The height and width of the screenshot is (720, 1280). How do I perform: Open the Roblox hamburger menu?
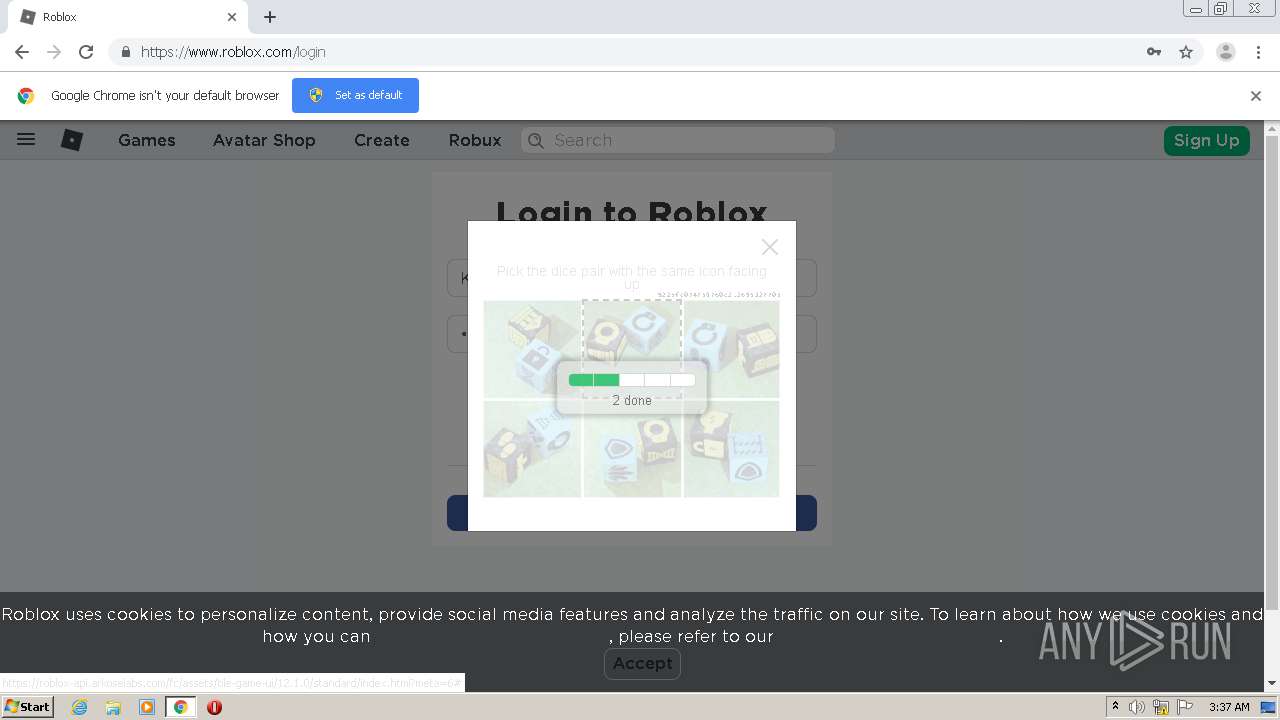click(x=26, y=140)
